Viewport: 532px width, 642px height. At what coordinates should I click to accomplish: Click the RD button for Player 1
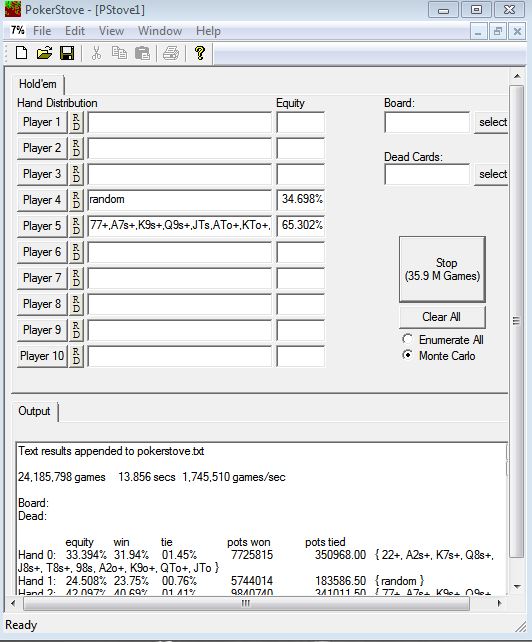(x=76, y=122)
